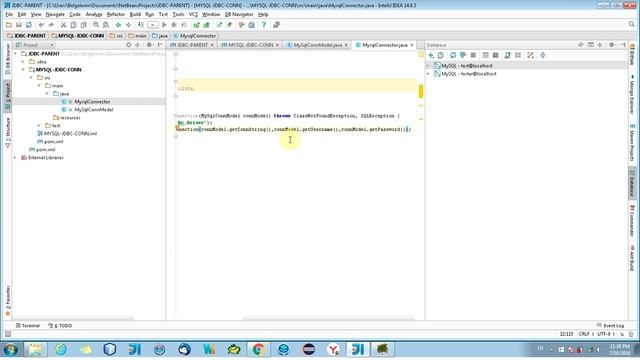The height and width of the screenshot is (360, 640).
Task: Switch to MYSQL-JDBC-CONN editor tab
Action: pos(250,45)
